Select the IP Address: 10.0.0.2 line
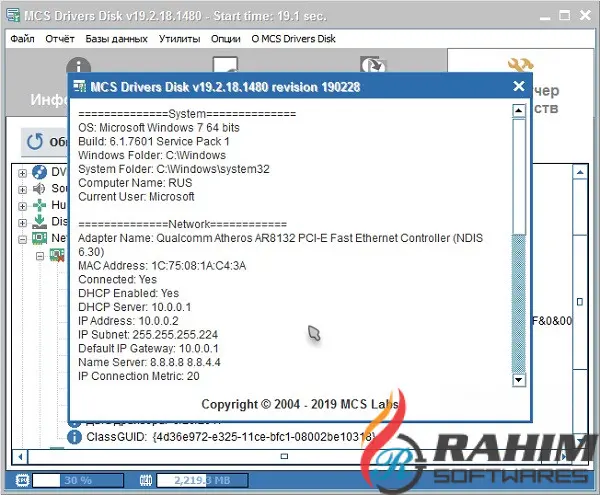 [128, 321]
